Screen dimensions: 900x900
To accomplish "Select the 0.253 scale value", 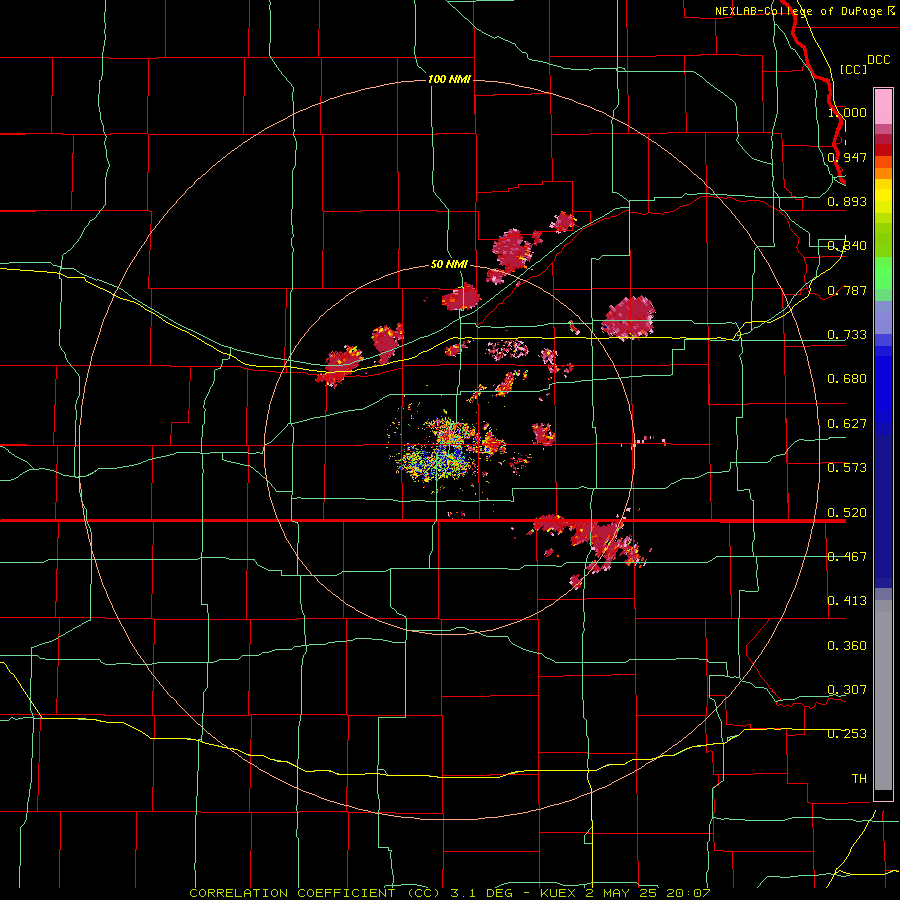I will point(847,734).
